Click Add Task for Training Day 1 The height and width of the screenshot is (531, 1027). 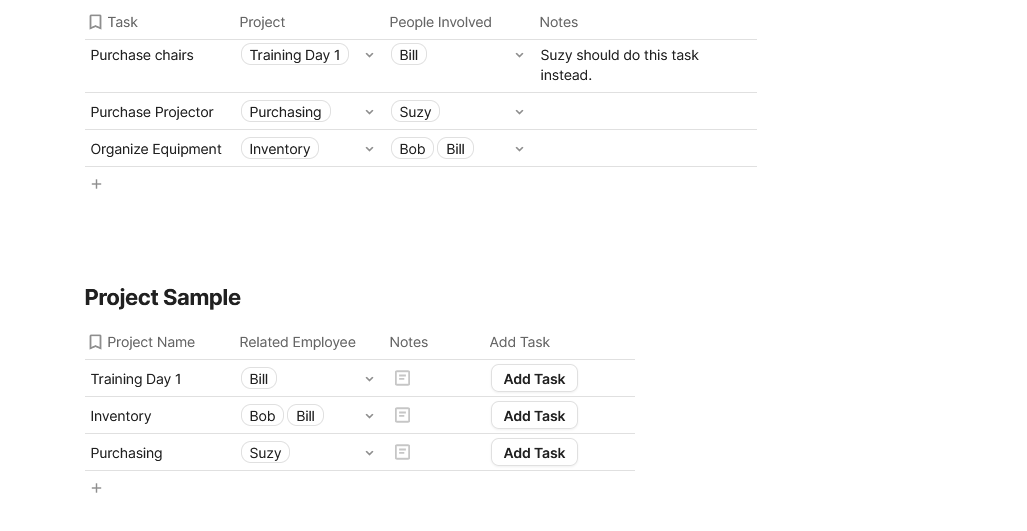tap(534, 379)
